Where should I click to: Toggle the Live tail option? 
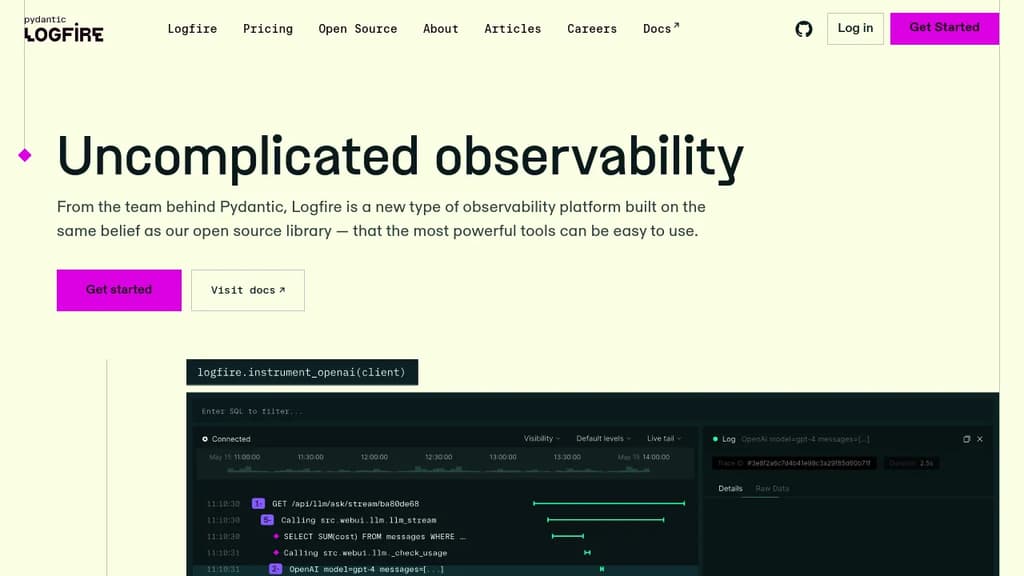tap(663, 438)
